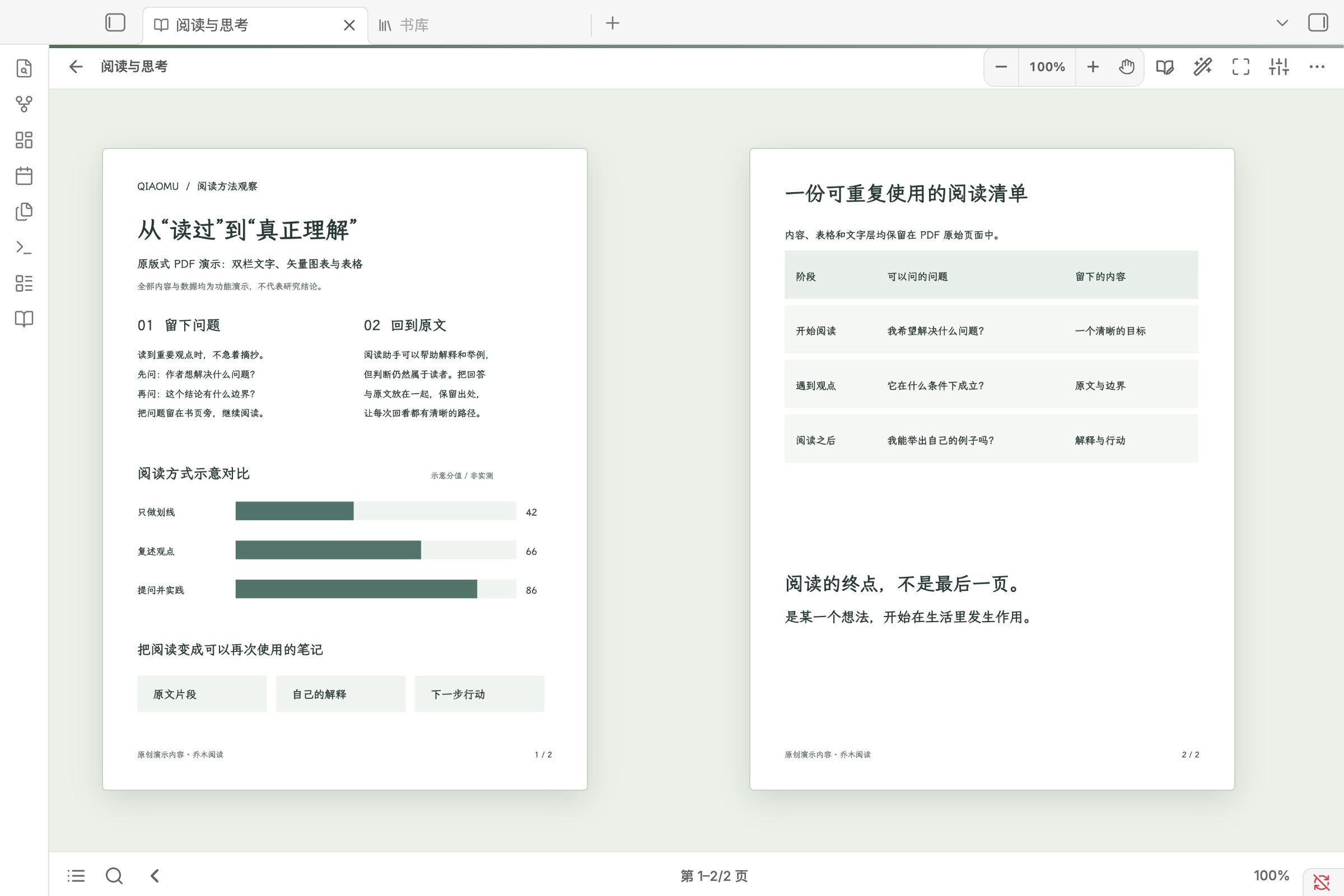Click the 第 1–2/2 页 page indicator
Image resolution: width=1344 pixels, height=896 pixels.
pyautogui.click(x=713, y=875)
